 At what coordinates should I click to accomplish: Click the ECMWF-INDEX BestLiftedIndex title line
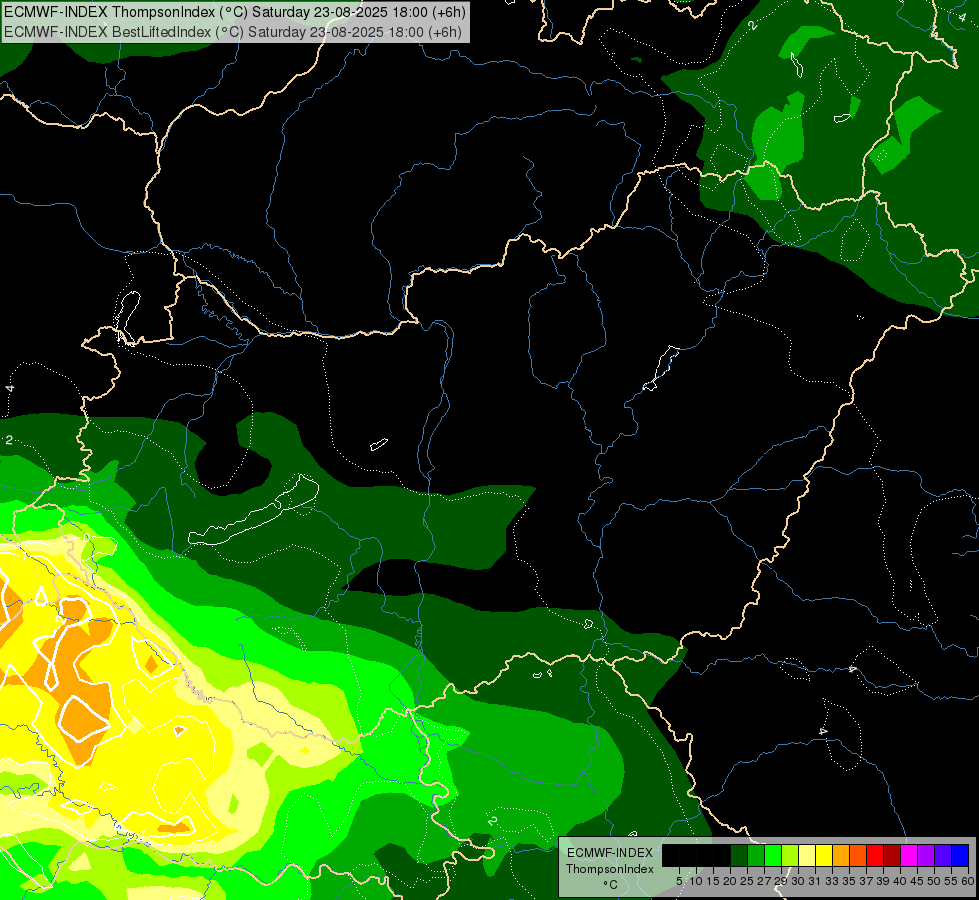(232, 32)
